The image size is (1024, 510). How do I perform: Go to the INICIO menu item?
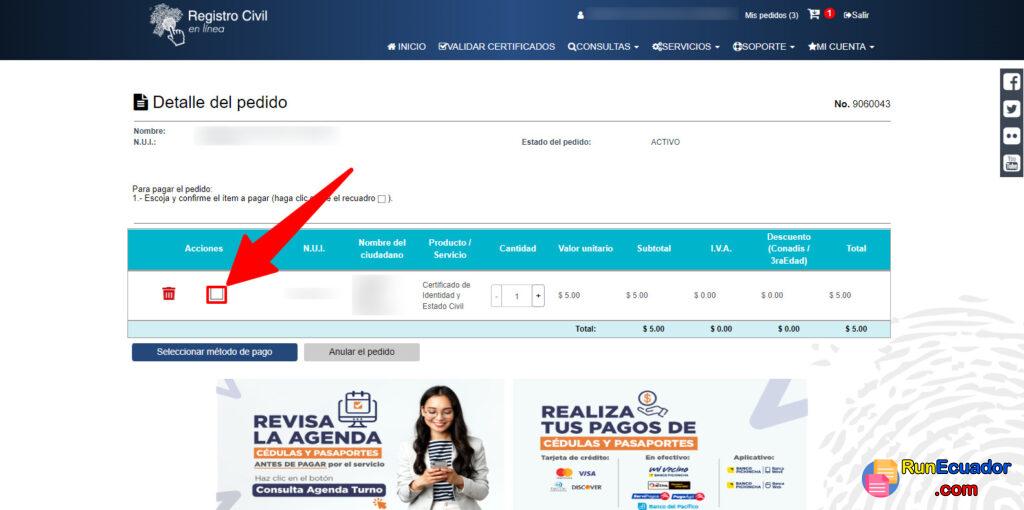[406, 46]
